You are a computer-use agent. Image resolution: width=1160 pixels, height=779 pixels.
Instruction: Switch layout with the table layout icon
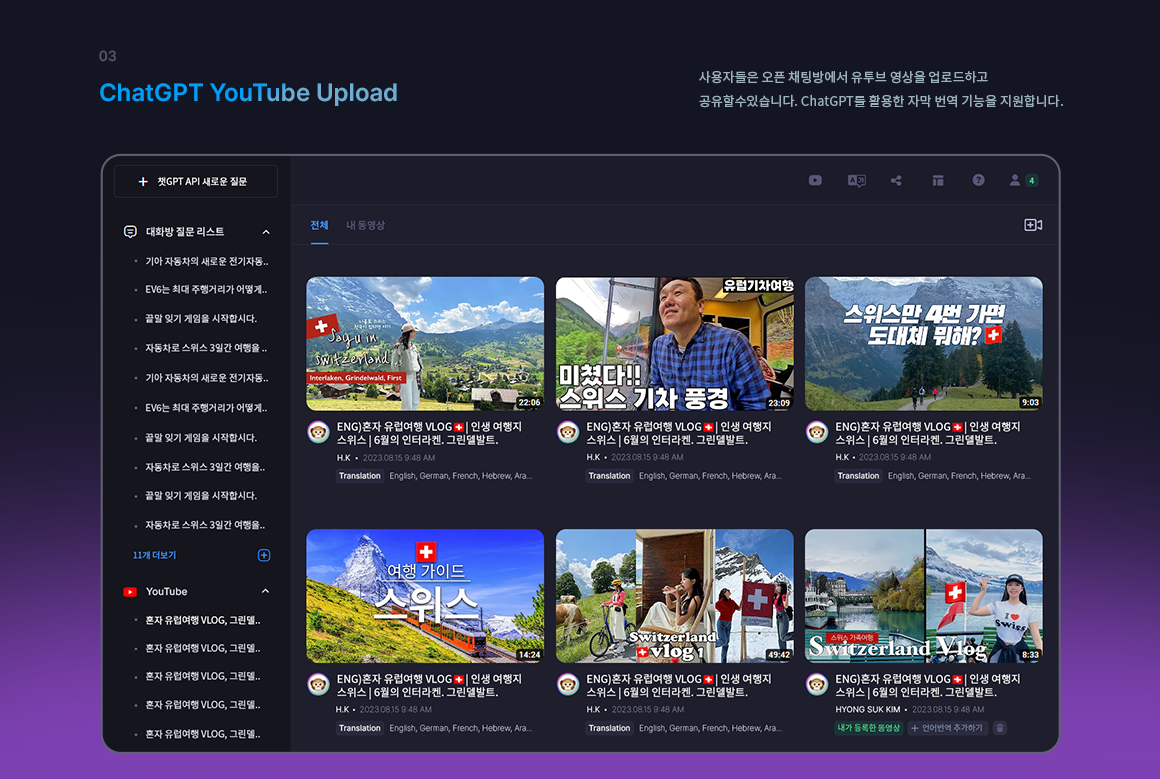937,181
